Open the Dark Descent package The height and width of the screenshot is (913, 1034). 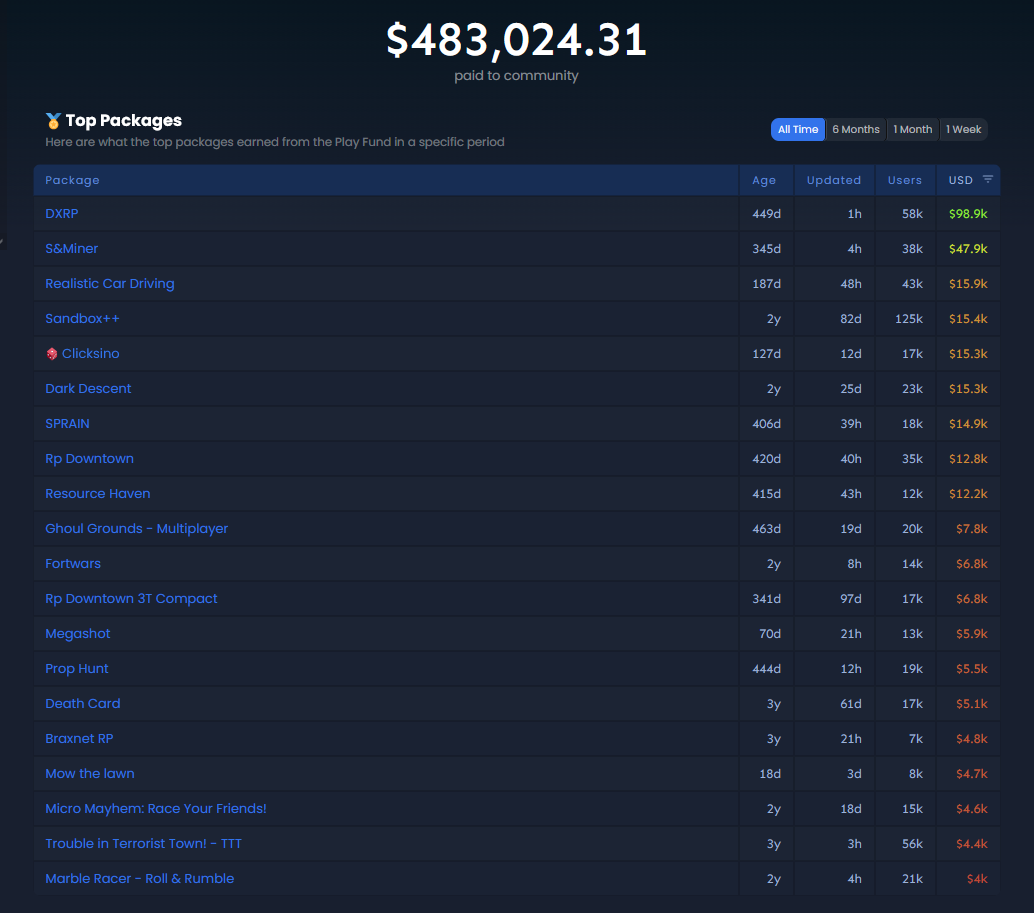[x=88, y=388]
